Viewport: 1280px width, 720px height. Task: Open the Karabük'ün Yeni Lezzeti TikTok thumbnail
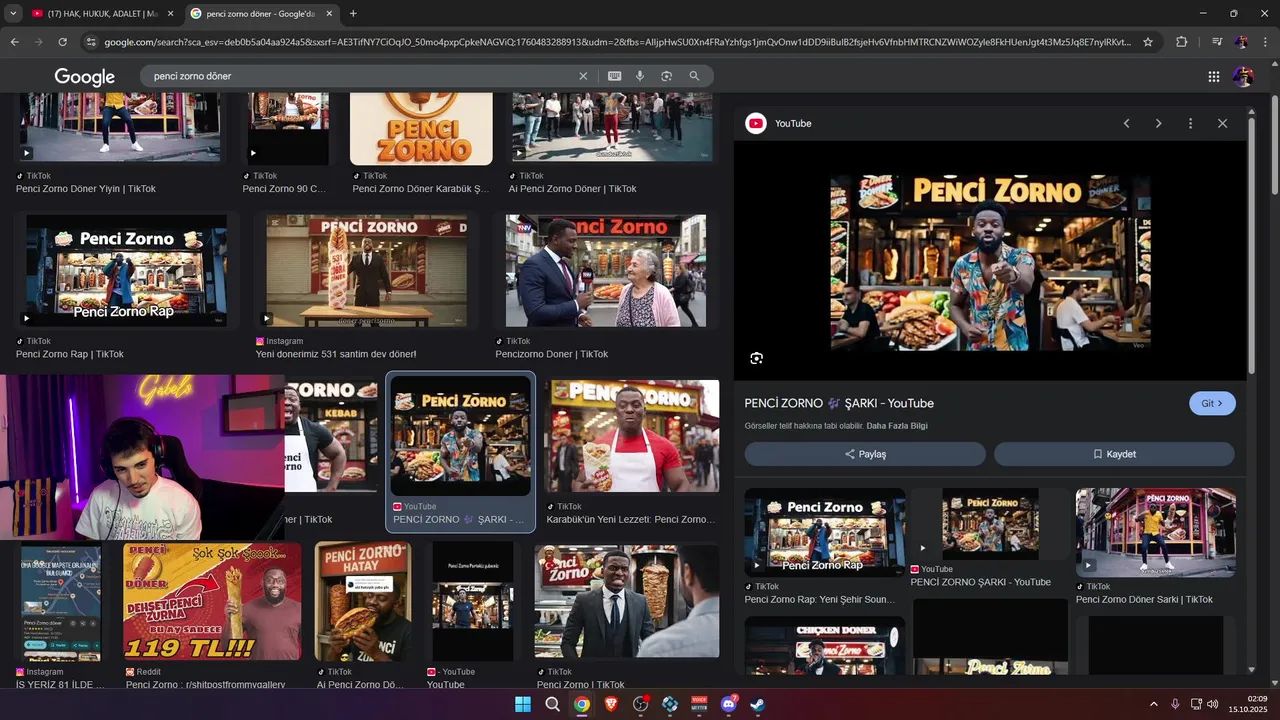(x=632, y=436)
